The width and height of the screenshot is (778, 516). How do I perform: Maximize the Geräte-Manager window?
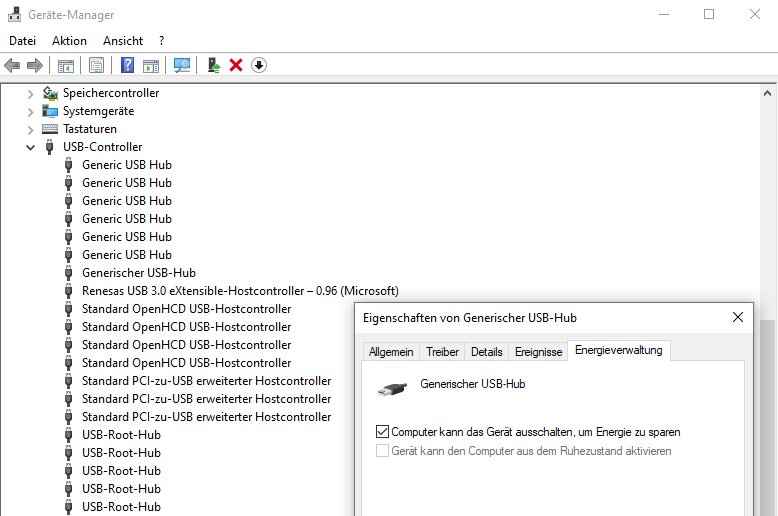pos(709,14)
